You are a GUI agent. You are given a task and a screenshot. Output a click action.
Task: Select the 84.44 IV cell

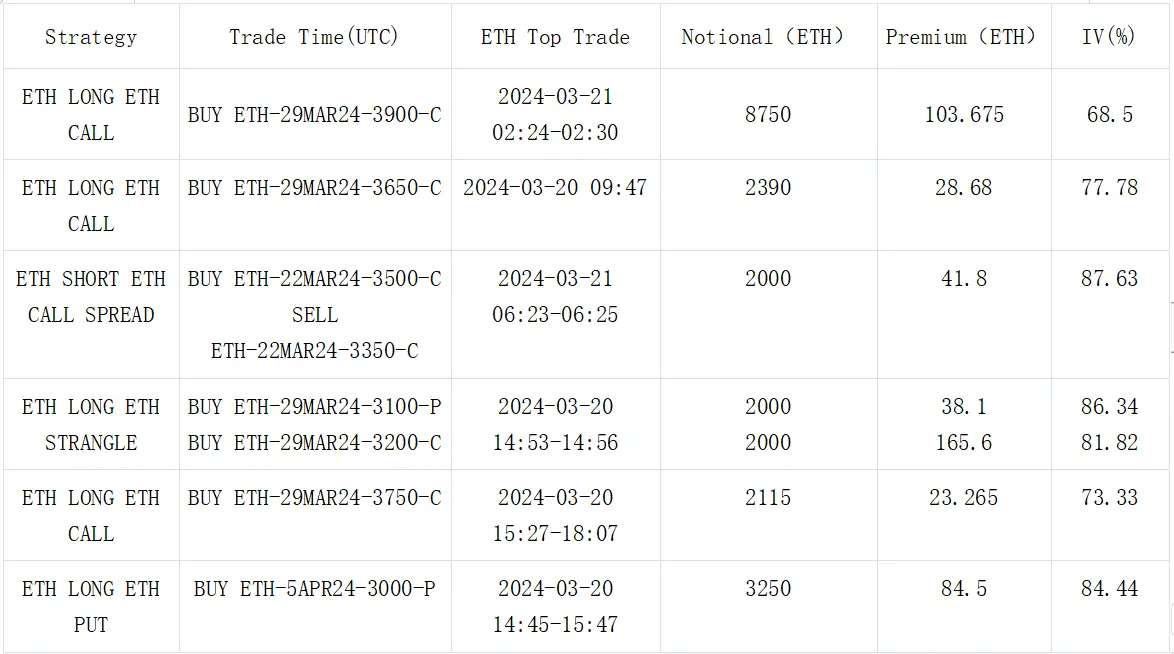click(x=1109, y=589)
